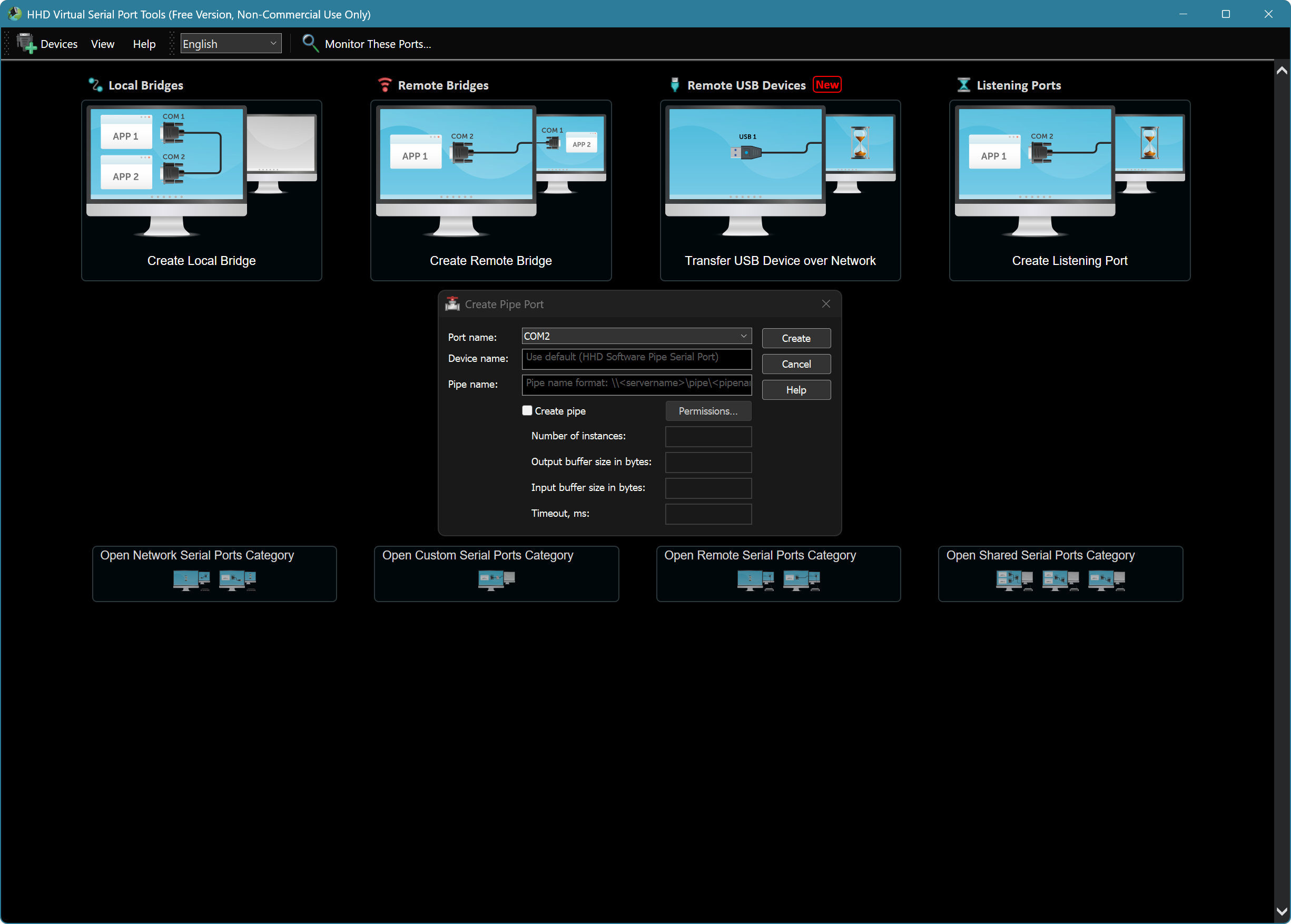
Task: Open the View menu
Action: click(102, 44)
